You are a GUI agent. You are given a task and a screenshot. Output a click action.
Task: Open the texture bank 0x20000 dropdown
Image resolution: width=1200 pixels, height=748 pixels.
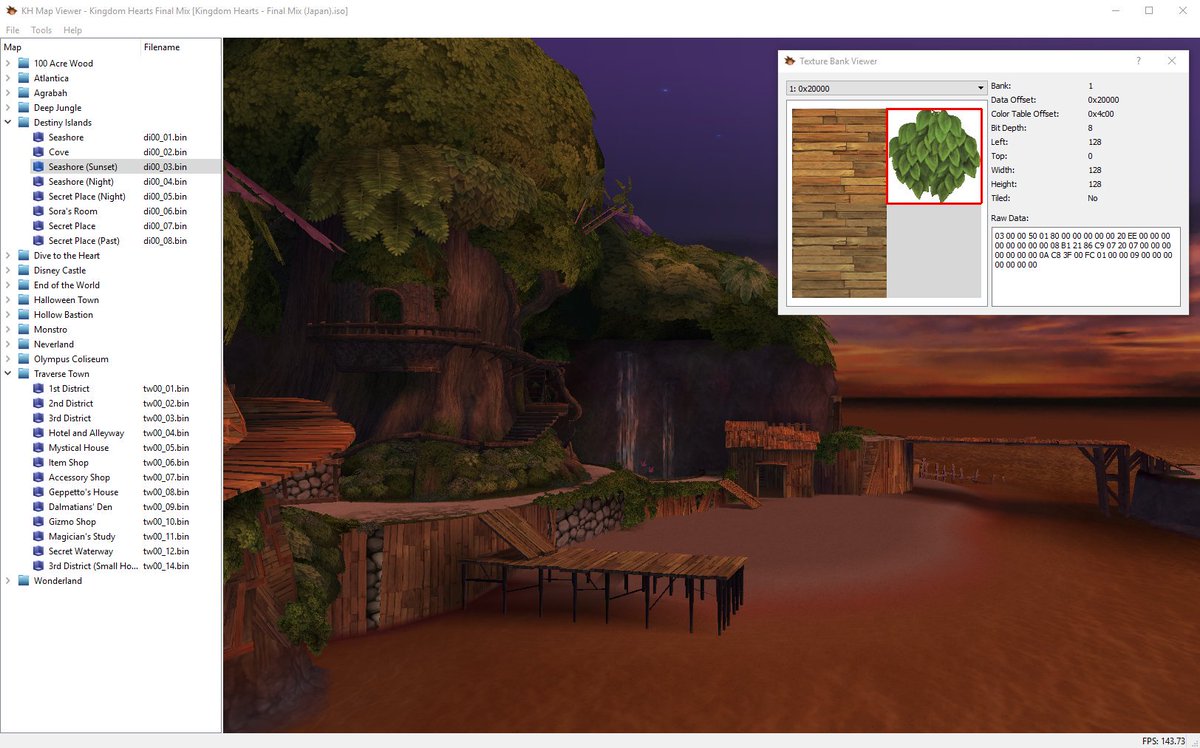(x=886, y=88)
